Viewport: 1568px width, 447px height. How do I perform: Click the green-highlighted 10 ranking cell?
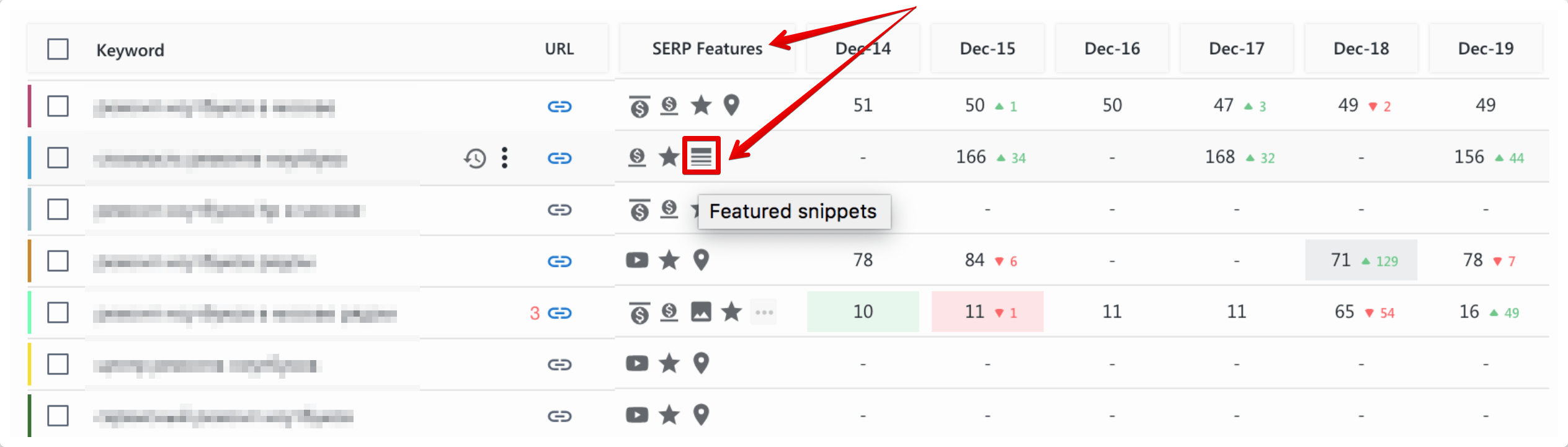[x=863, y=312]
